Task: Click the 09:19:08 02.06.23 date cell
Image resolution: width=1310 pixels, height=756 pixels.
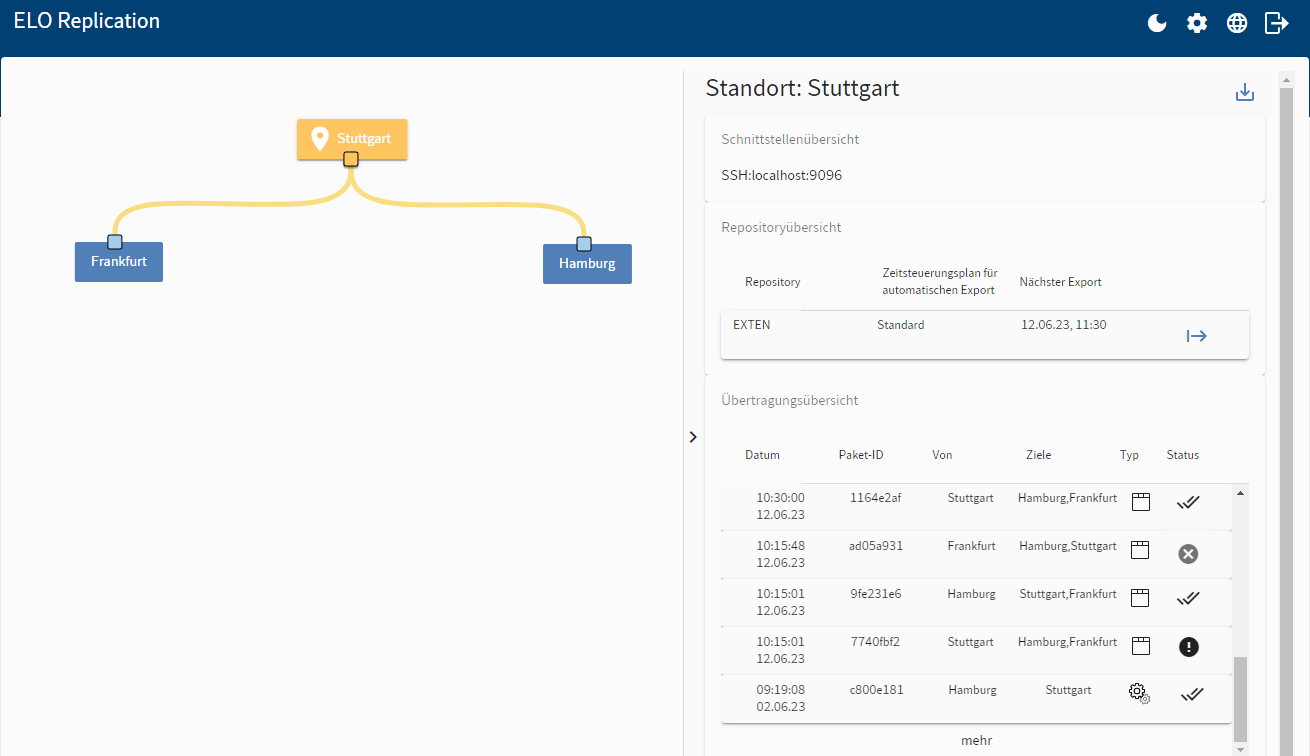Action: (x=780, y=698)
